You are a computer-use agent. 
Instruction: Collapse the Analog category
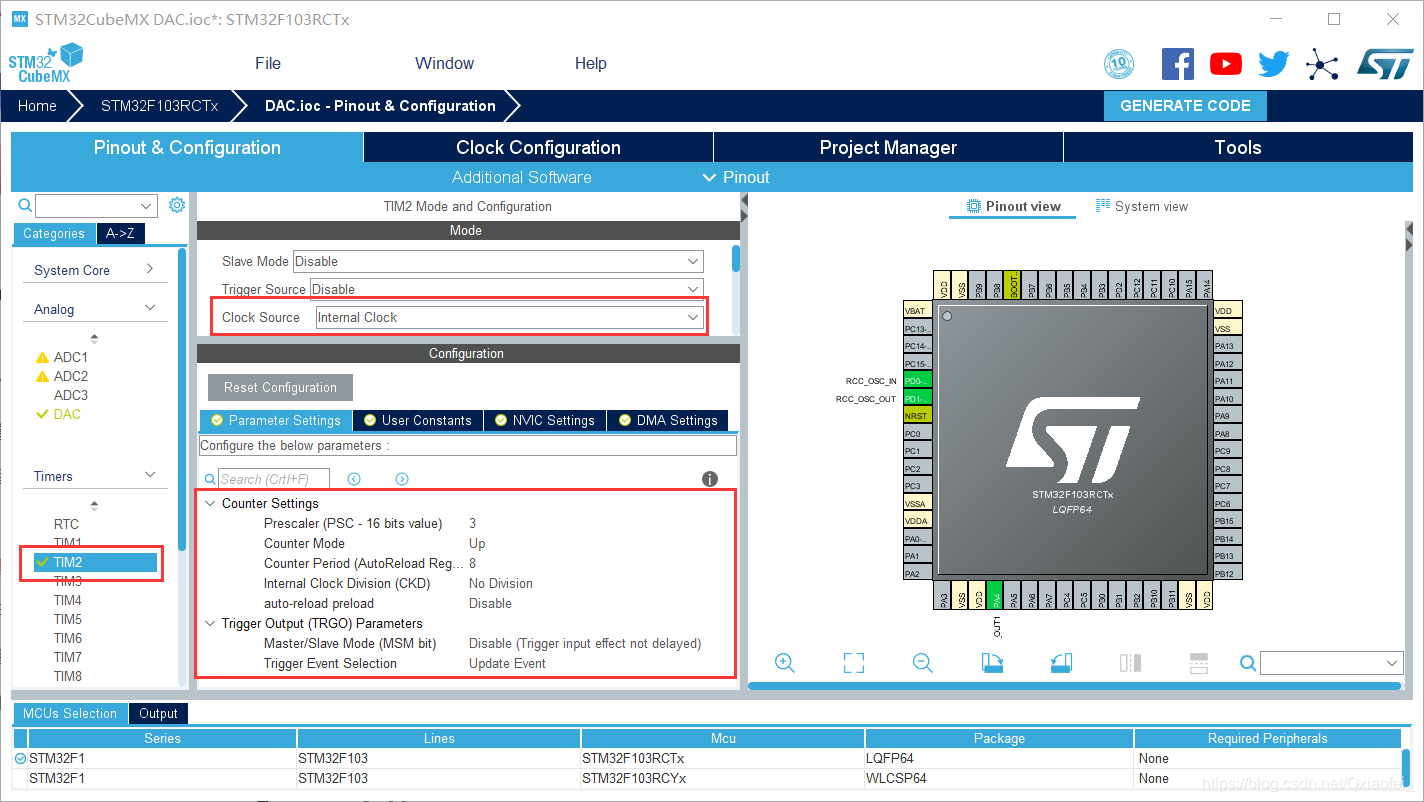[x=150, y=308]
